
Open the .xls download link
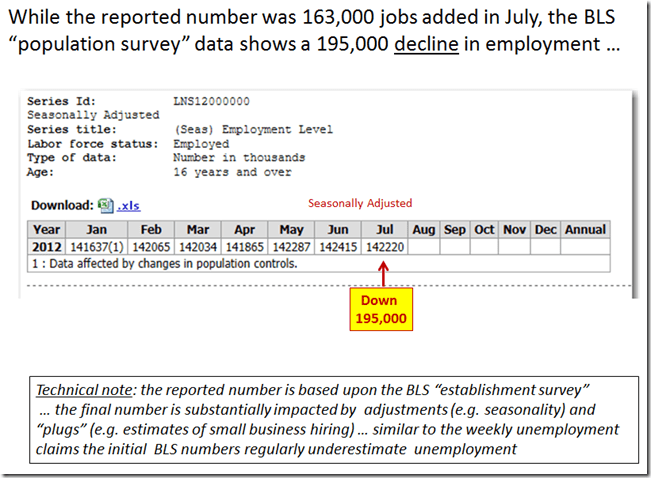128,206
